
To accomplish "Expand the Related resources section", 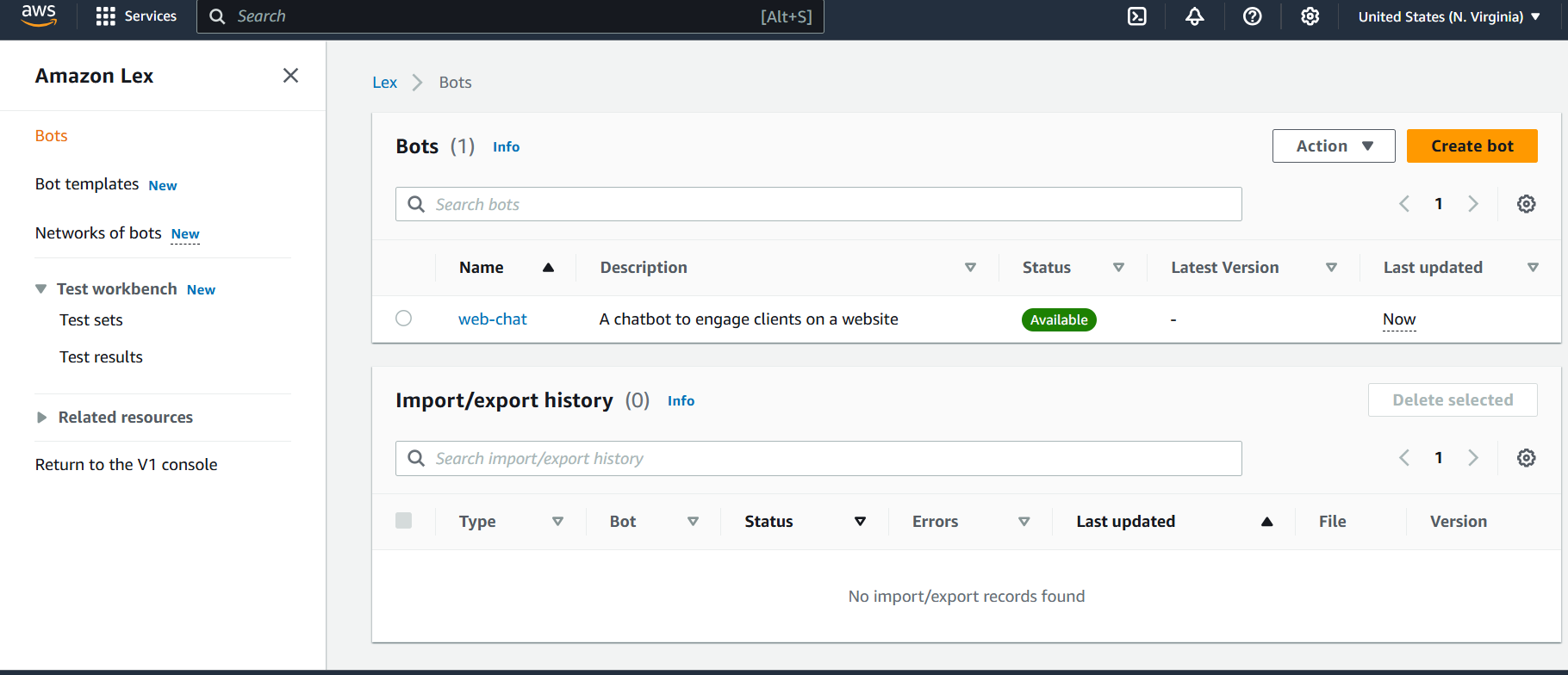I will [x=41, y=418].
